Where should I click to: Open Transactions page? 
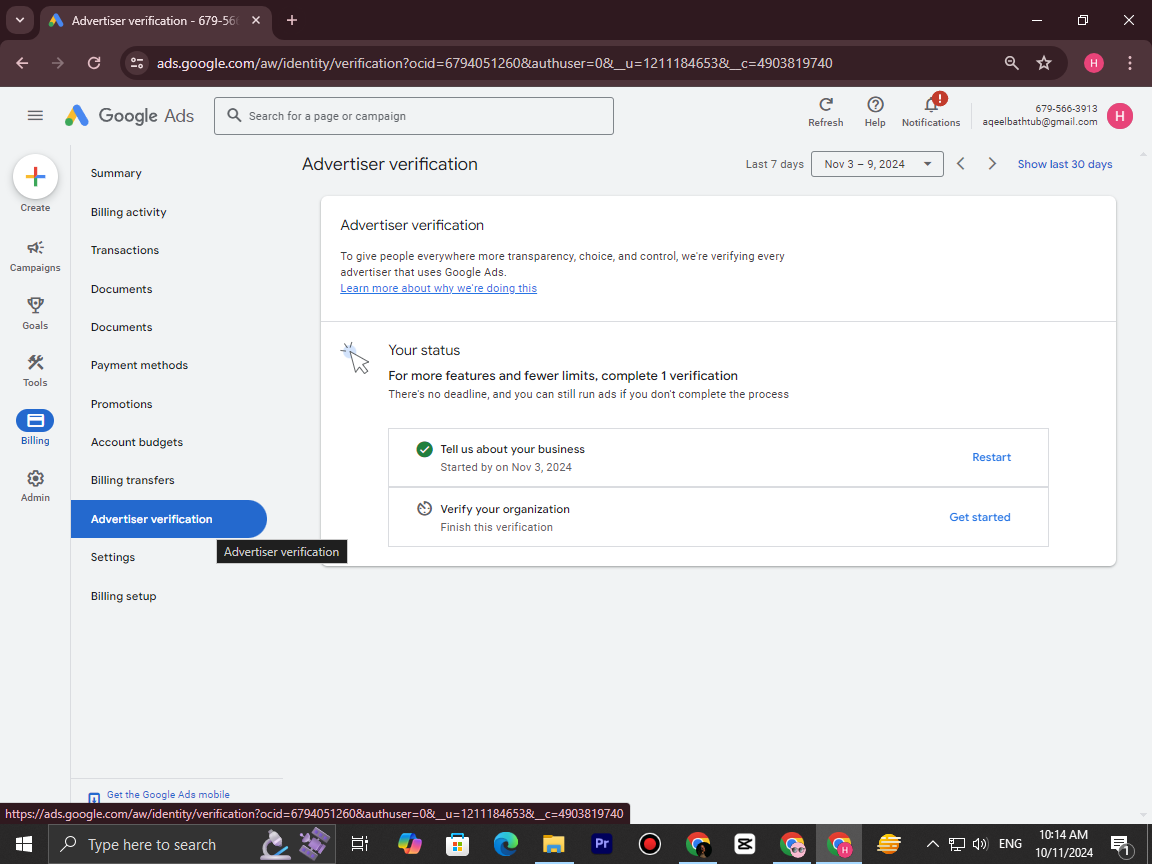(x=125, y=251)
